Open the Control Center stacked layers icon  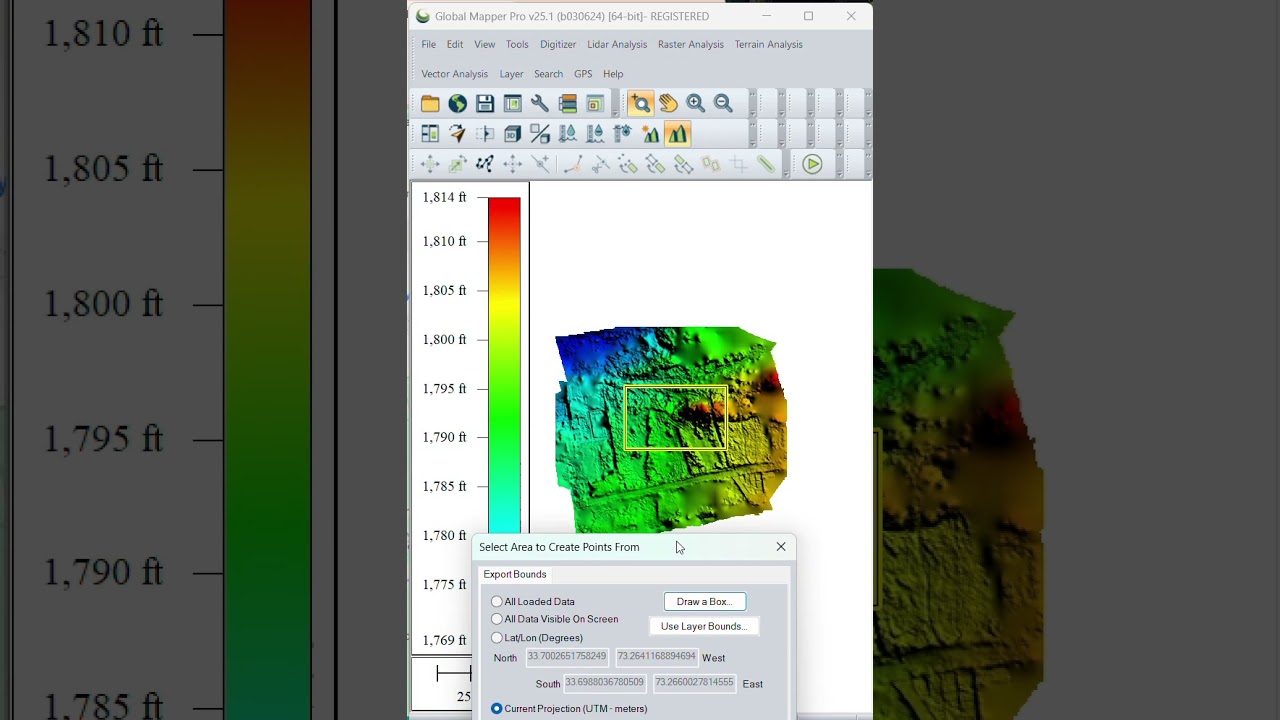click(x=567, y=104)
